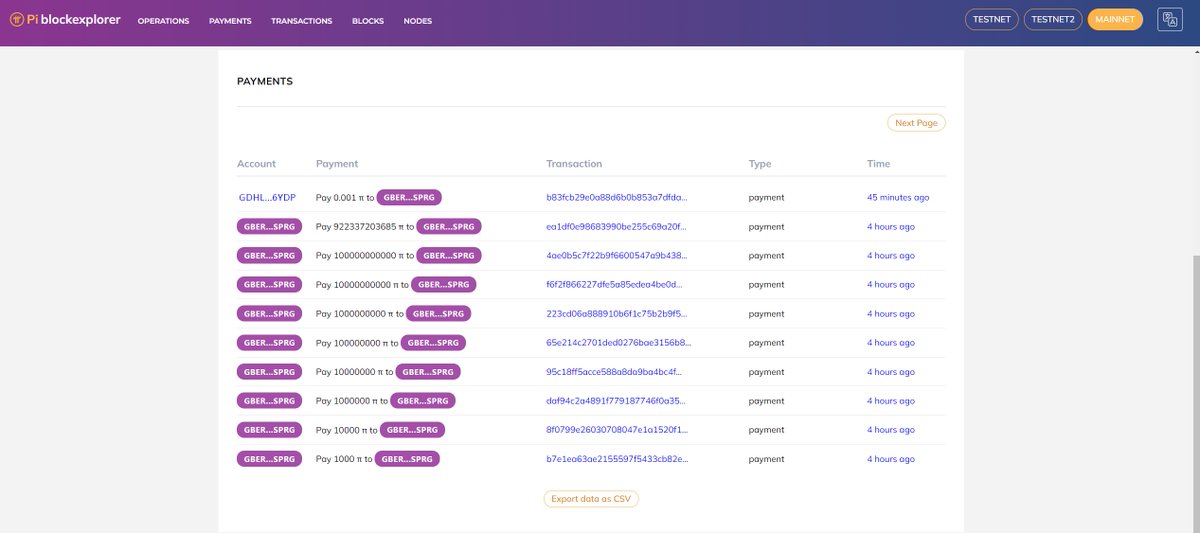Click source account badge of 10000000000 π row
Image resolution: width=1200 pixels, height=533 pixels.
tap(270, 285)
